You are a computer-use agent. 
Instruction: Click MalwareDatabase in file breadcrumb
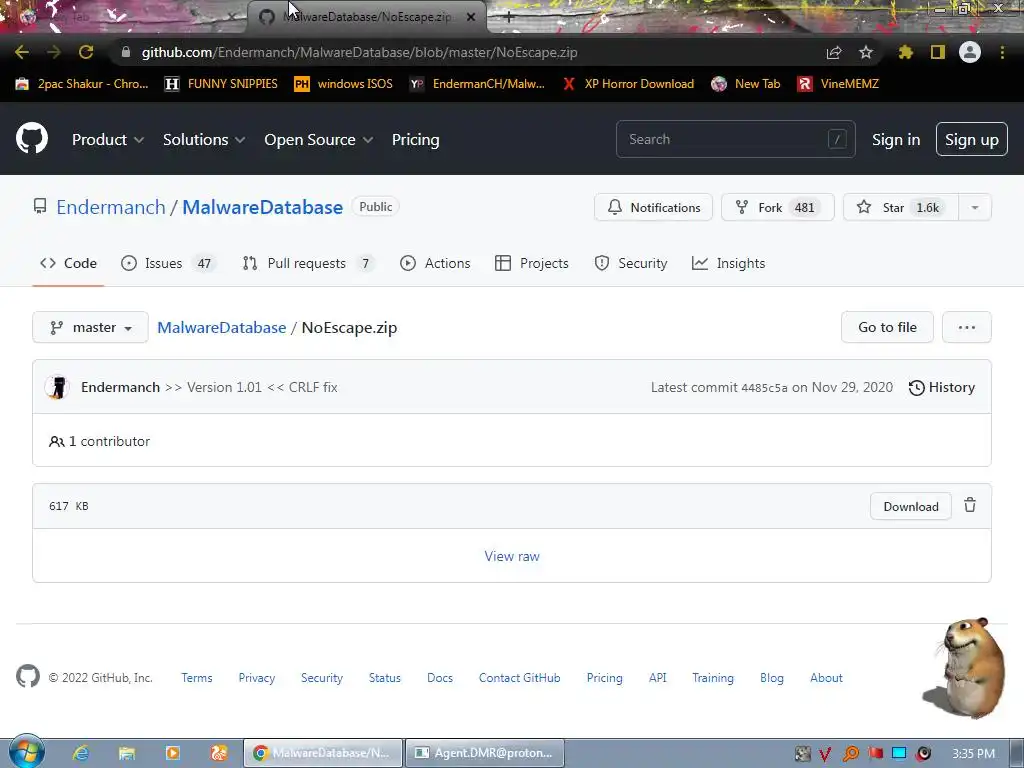(221, 327)
